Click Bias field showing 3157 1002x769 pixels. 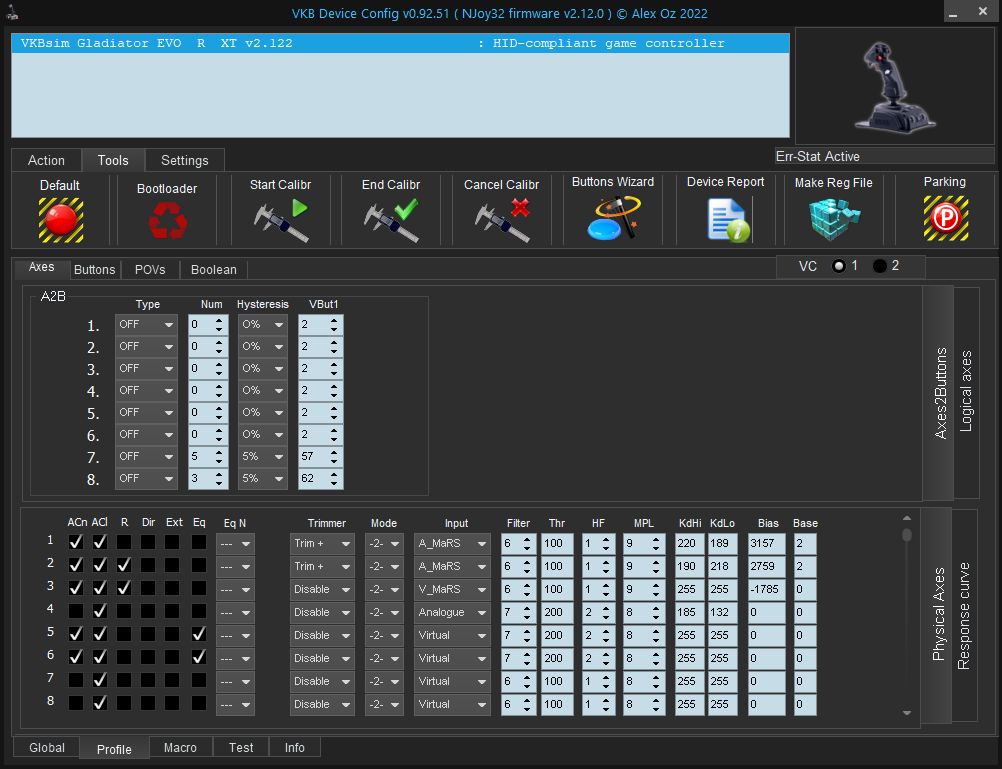click(x=767, y=544)
